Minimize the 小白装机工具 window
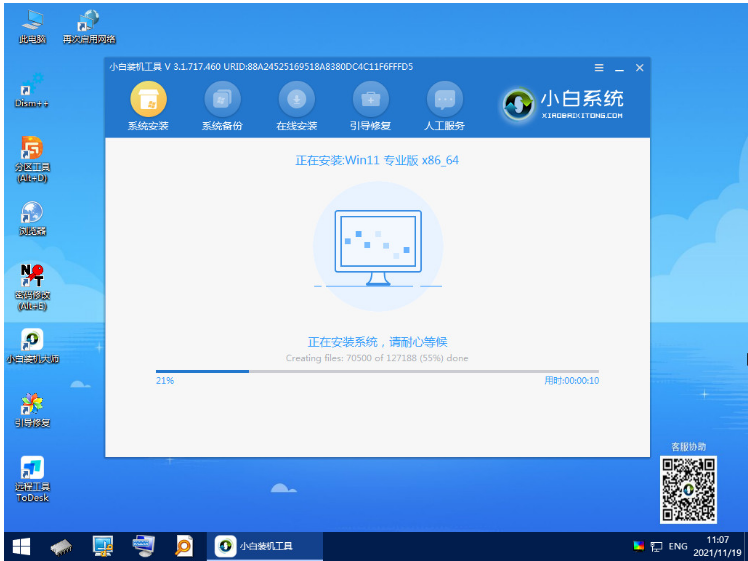The height and width of the screenshot is (561, 748). click(619, 68)
